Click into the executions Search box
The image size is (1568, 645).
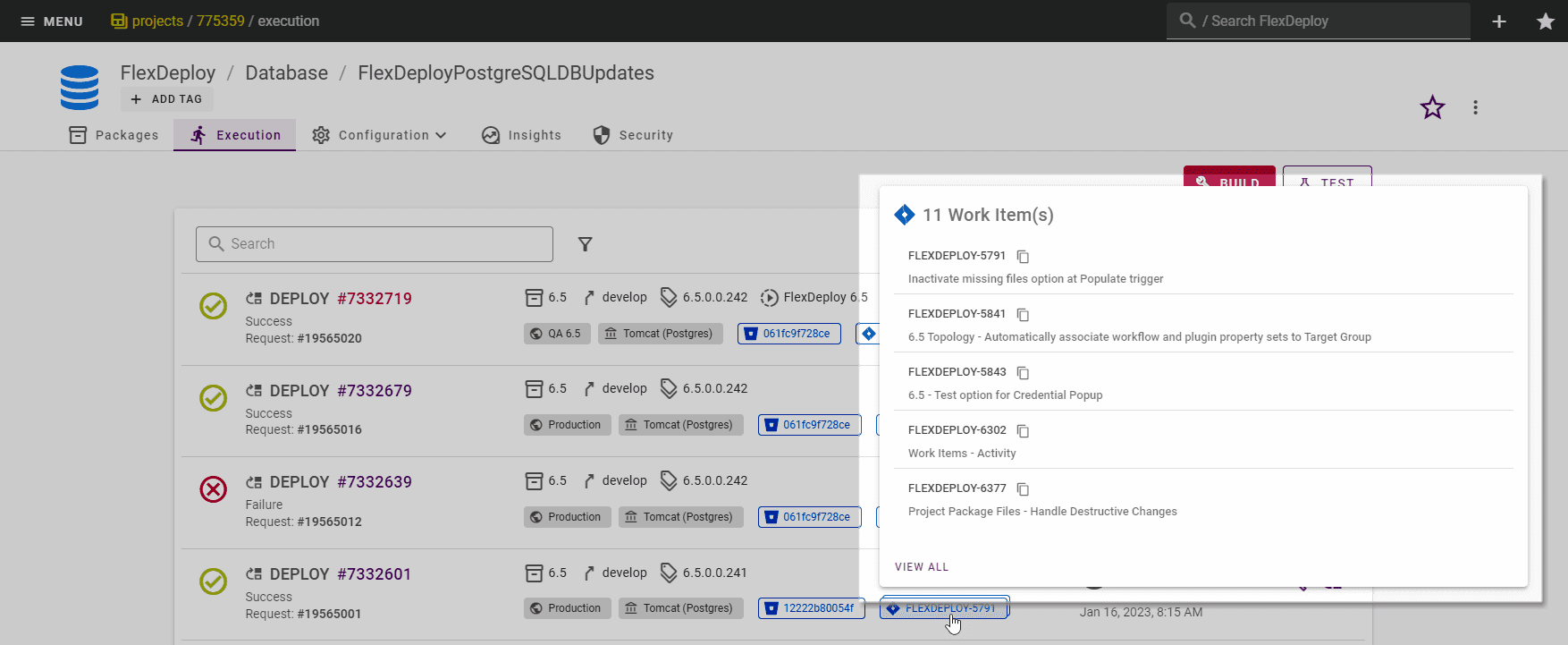(375, 244)
